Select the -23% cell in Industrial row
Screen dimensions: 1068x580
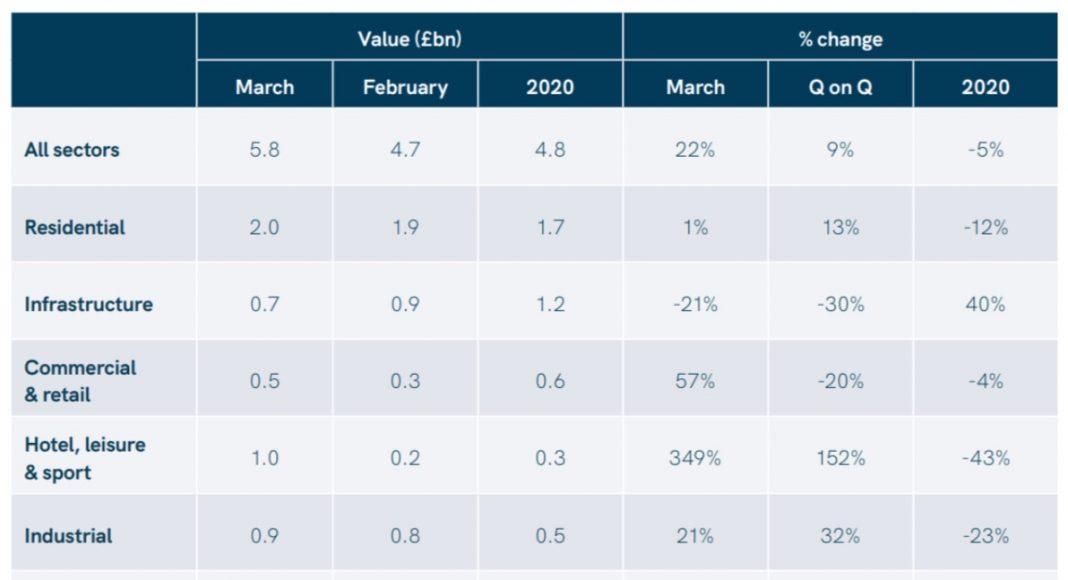[985, 535]
